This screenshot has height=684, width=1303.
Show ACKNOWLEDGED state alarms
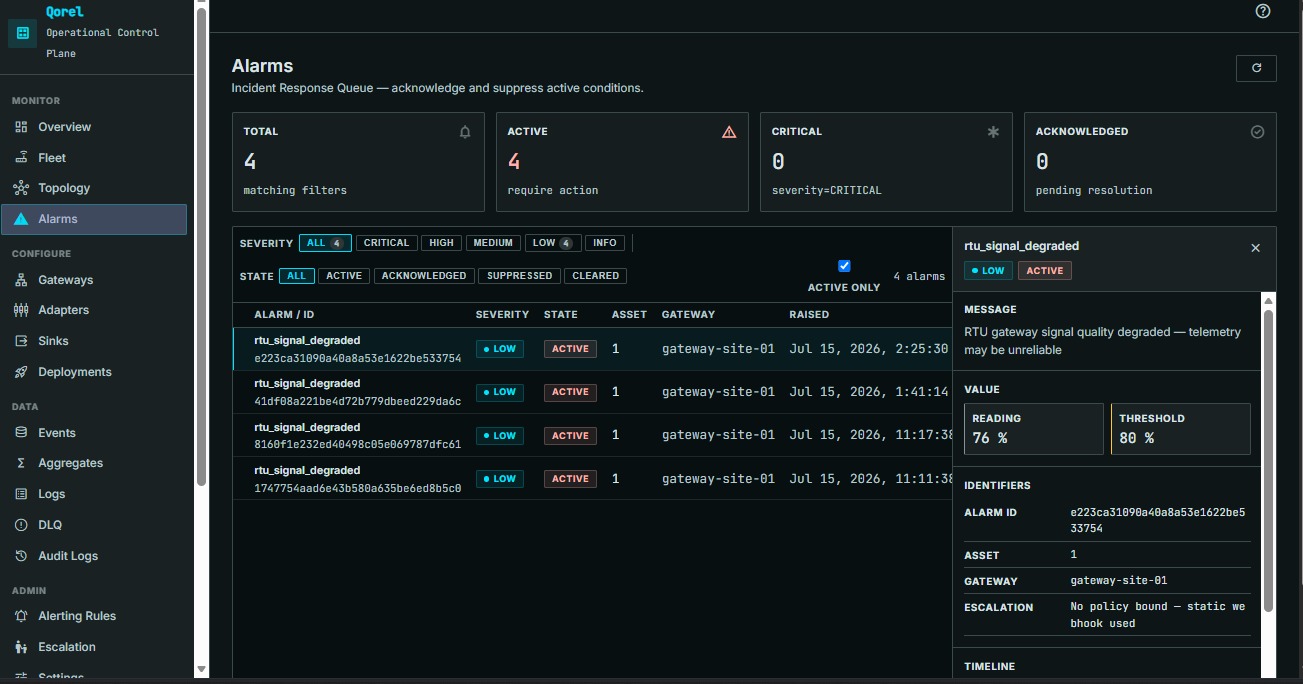tap(424, 276)
